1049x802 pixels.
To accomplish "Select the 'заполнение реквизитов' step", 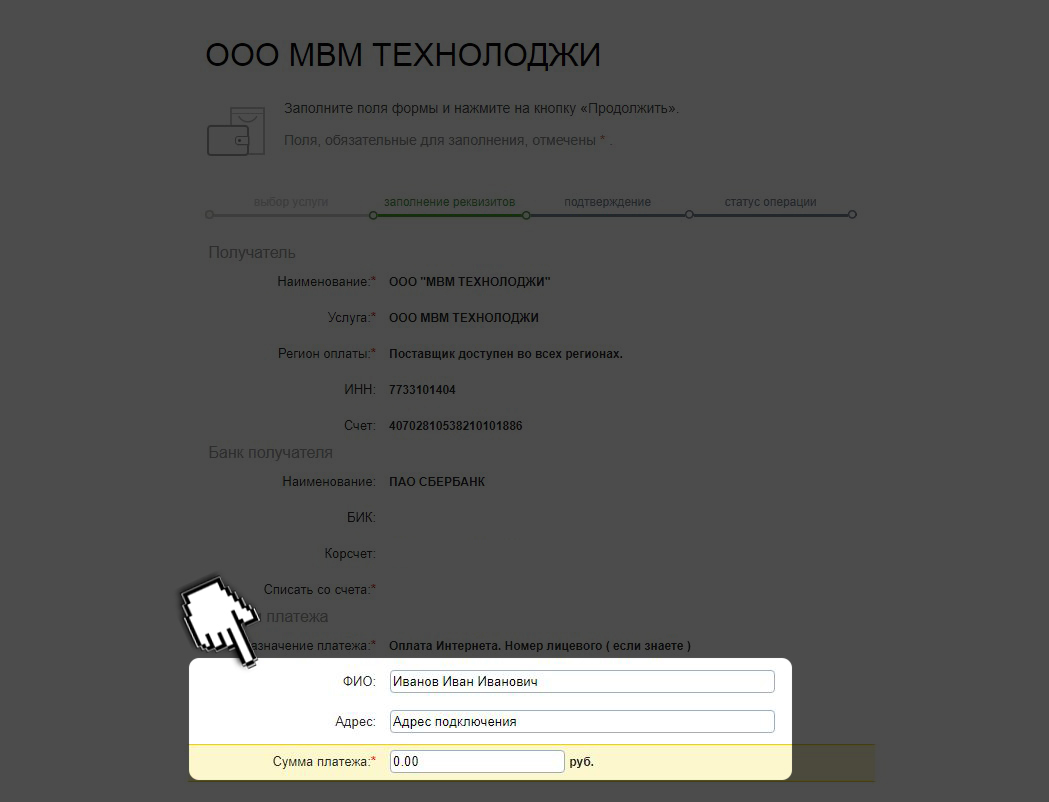I will click(450, 202).
